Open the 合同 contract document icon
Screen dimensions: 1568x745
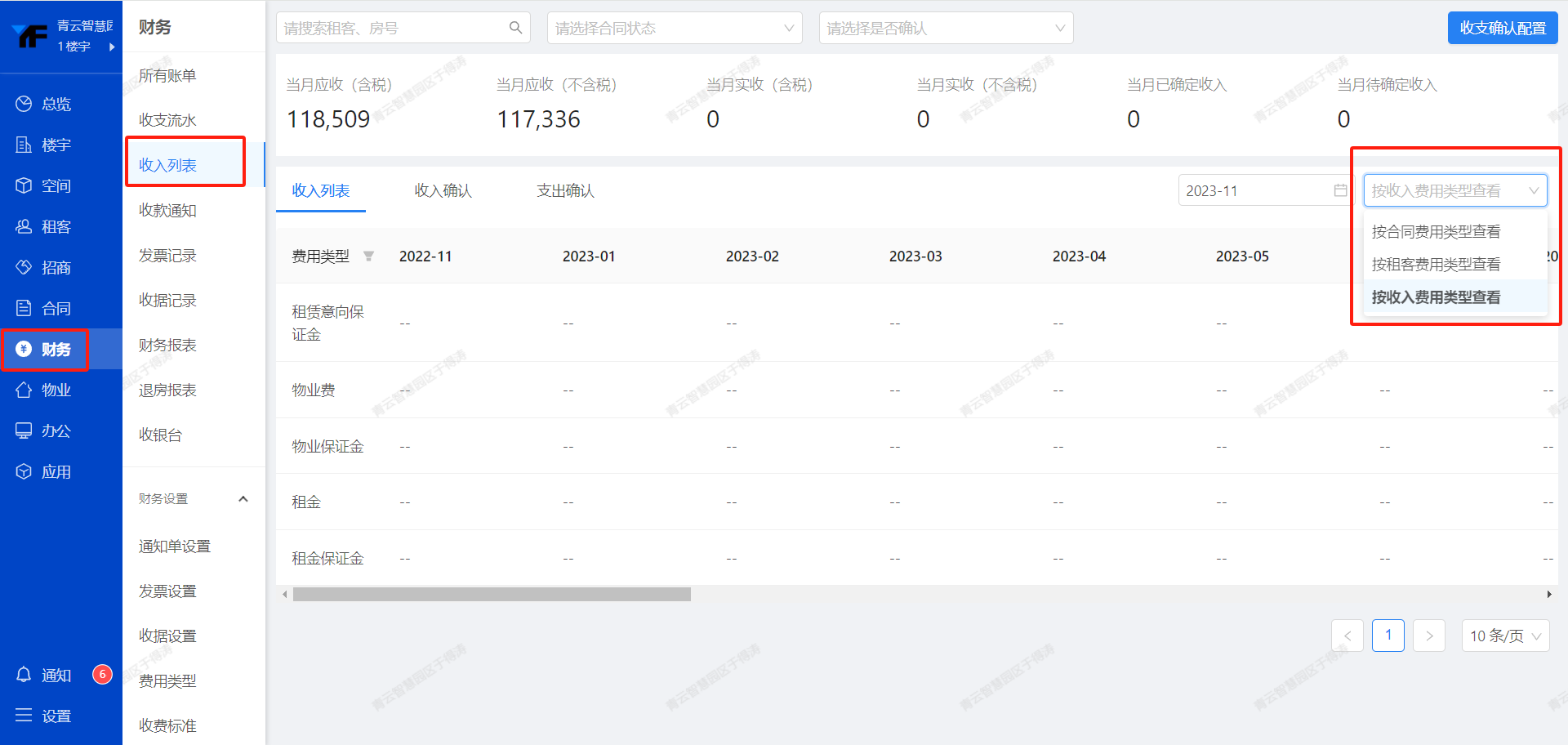(24, 308)
